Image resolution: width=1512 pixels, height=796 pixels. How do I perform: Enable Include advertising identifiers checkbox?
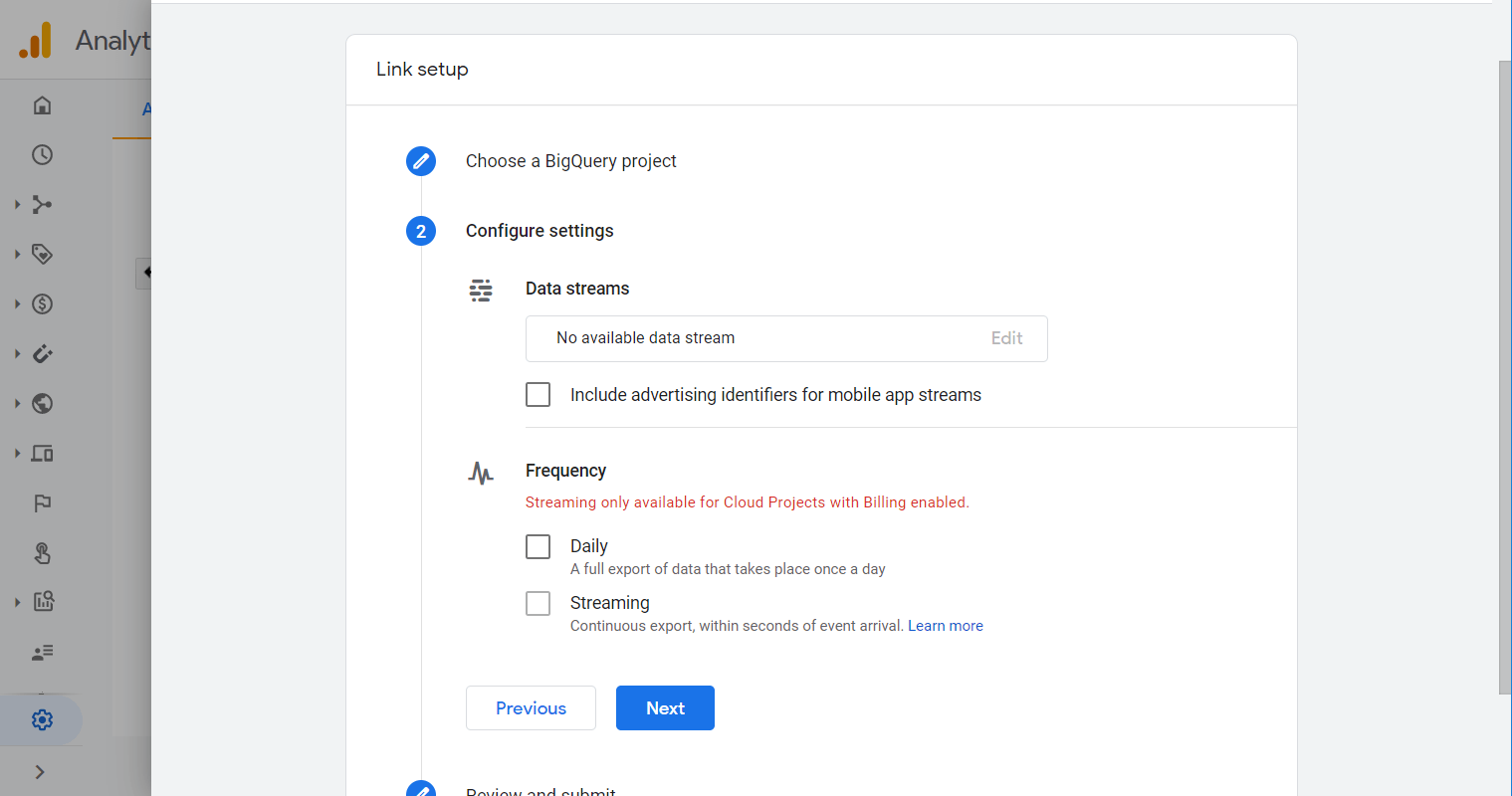pyautogui.click(x=539, y=395)
